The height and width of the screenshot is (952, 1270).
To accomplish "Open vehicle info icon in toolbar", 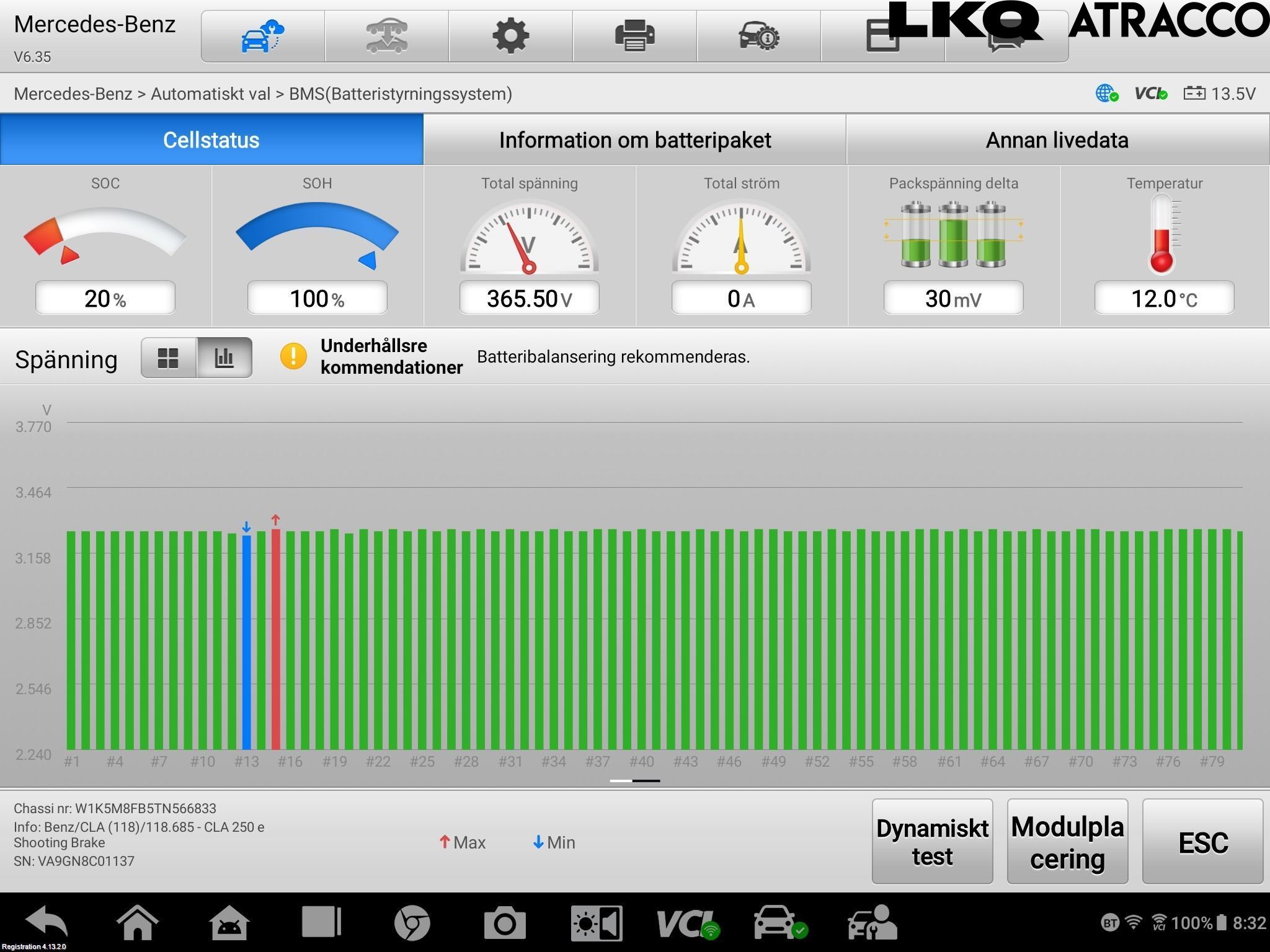I will (758, 36).
